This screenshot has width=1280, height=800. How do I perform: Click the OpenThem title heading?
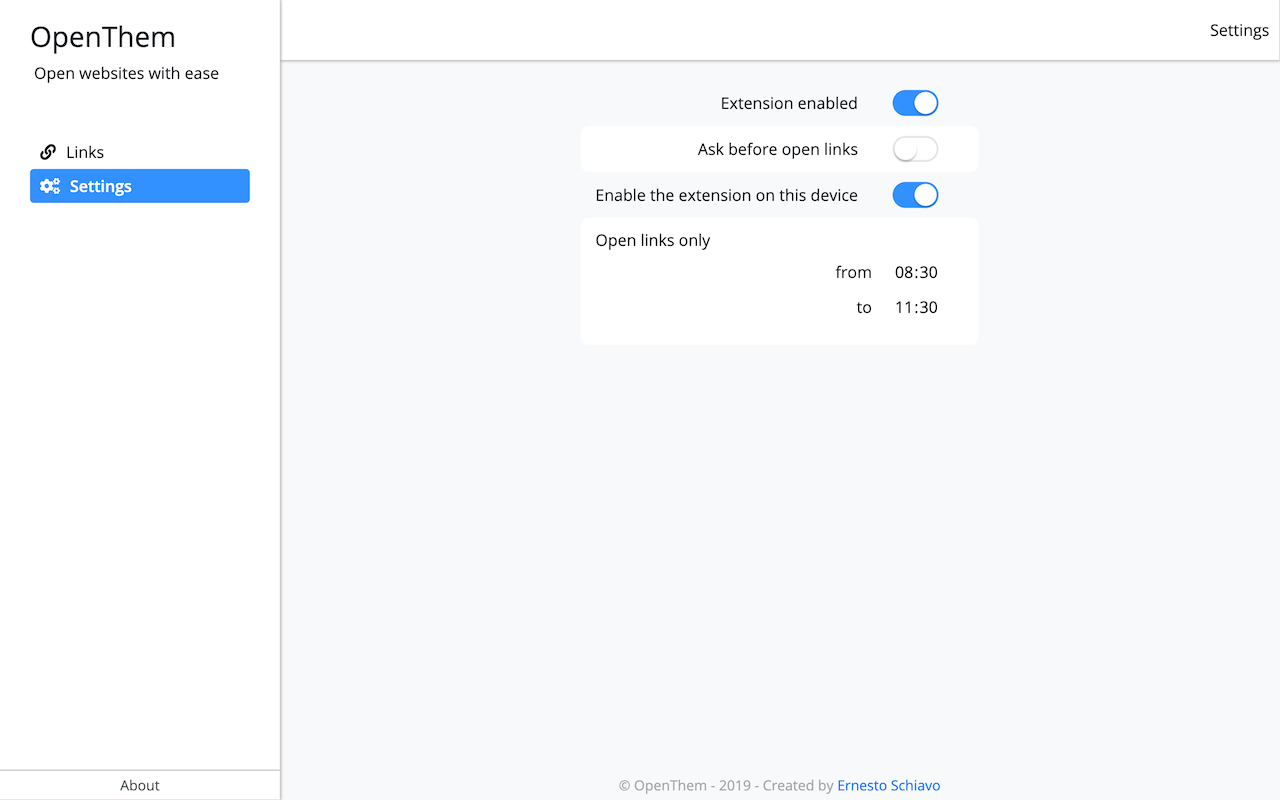coord(103,37)
